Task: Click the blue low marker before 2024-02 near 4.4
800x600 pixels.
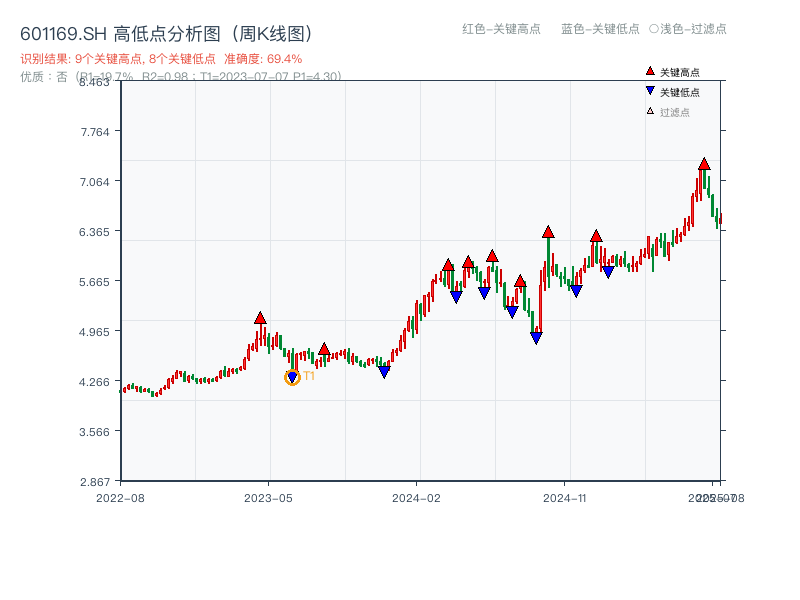Action: point(384,372)
